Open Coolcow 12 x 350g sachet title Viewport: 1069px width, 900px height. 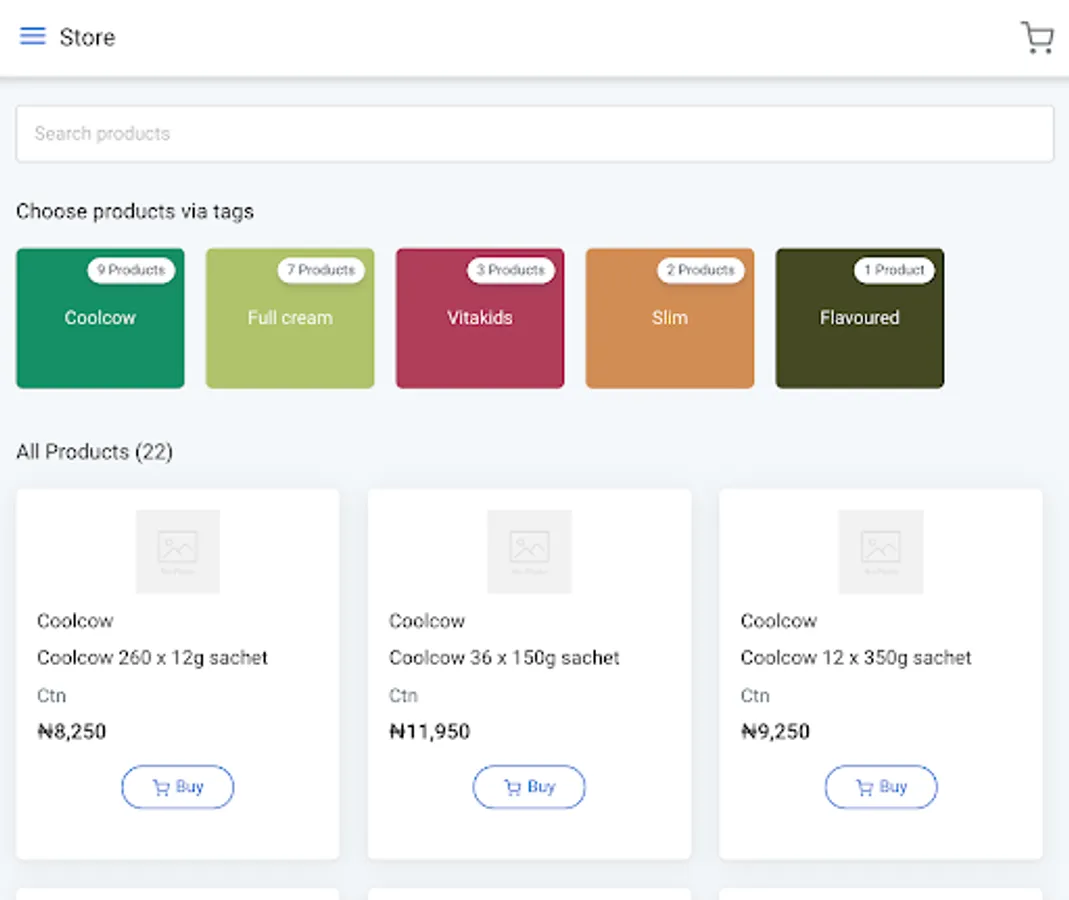pyautogui.click(x=856, y=658)
